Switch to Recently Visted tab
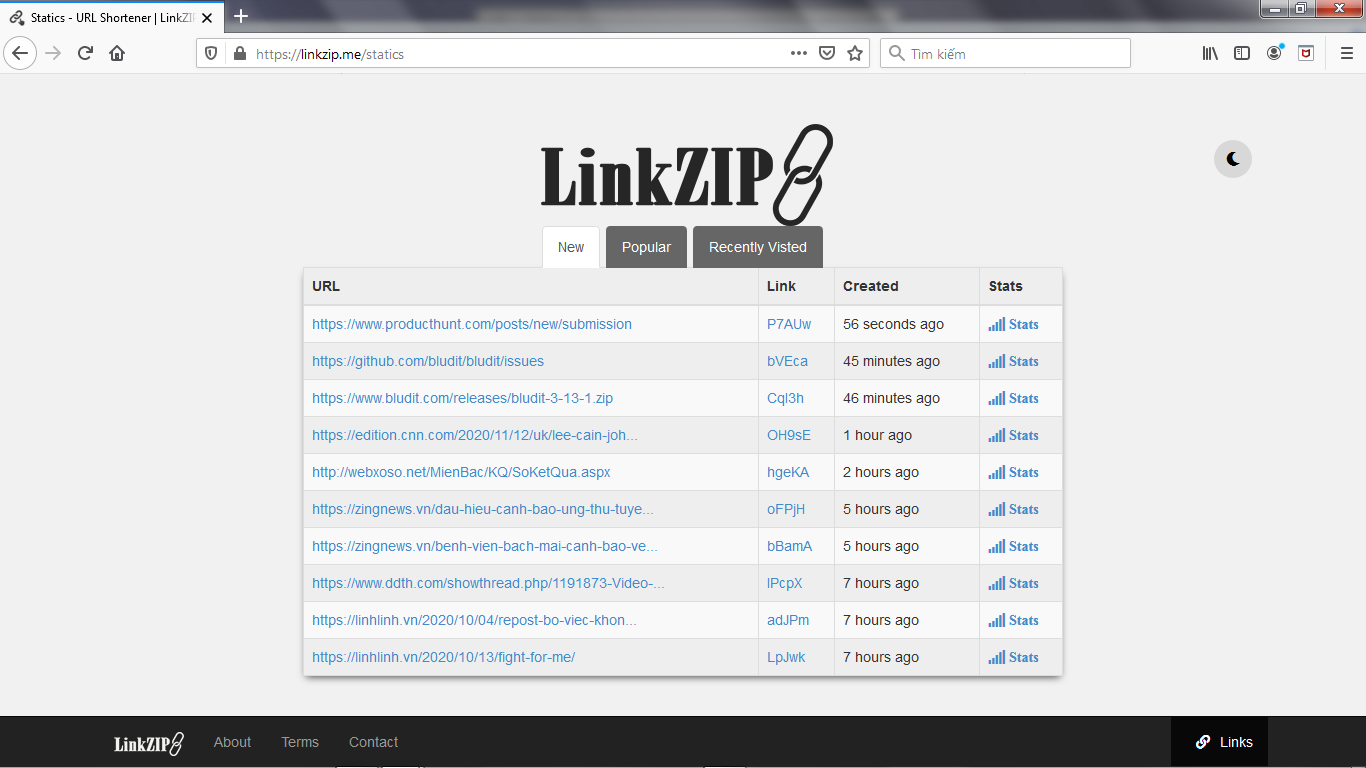 pos(758,247)
